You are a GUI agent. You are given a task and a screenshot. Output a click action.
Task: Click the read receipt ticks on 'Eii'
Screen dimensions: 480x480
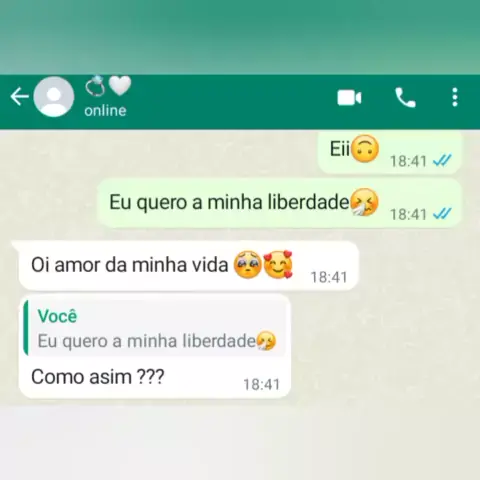pyautogui.click(x=442, y=160)
